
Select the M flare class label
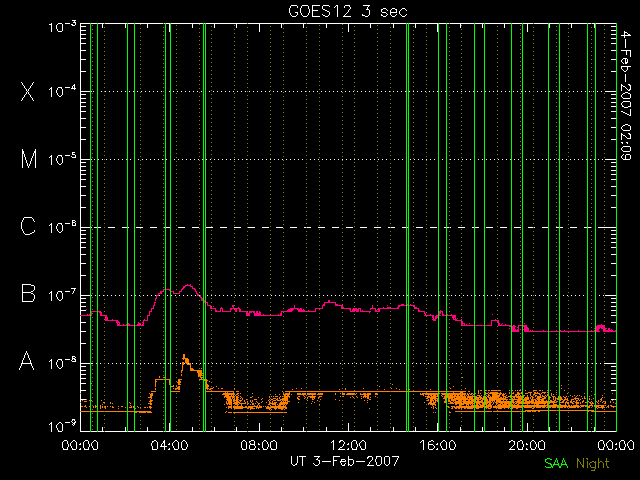[x=29, y=159]
